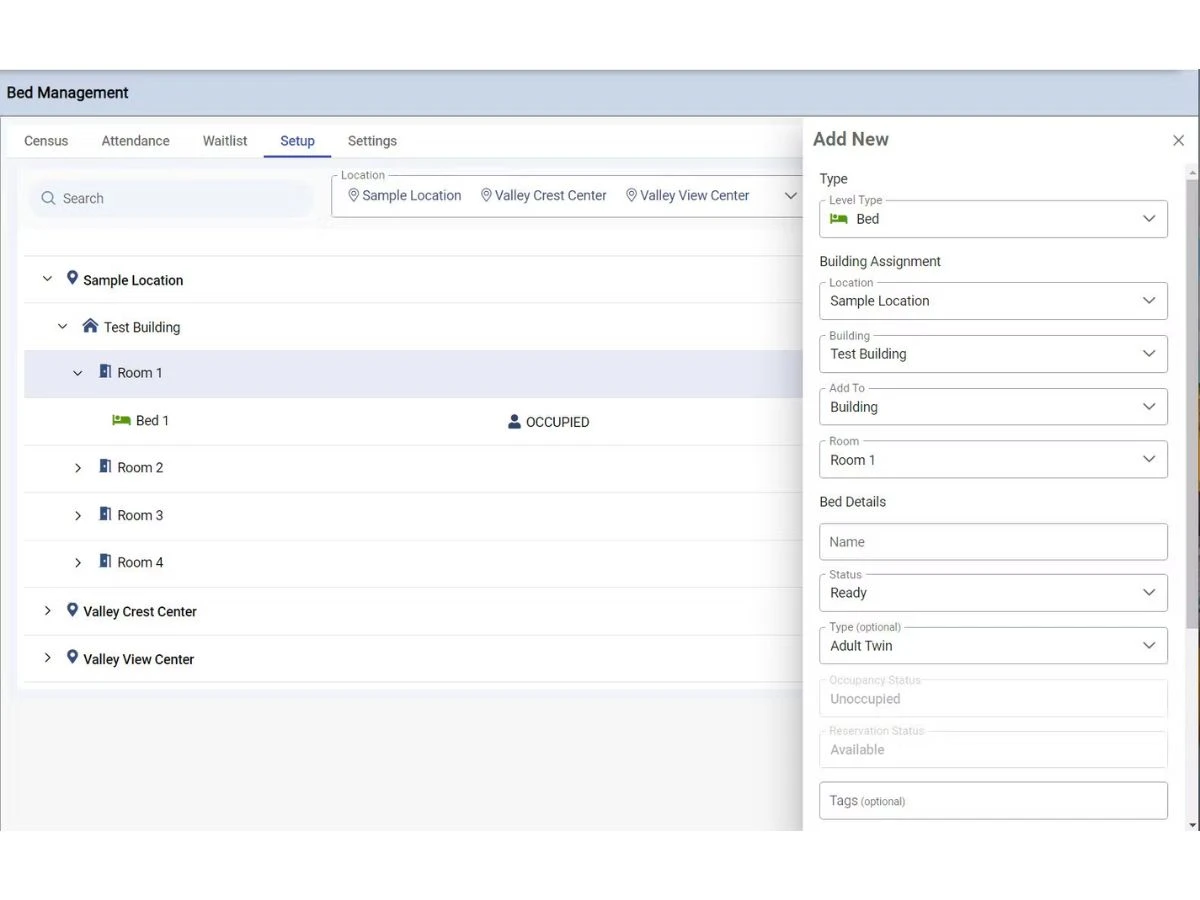Collapse the Test Building node

[63, 326]
